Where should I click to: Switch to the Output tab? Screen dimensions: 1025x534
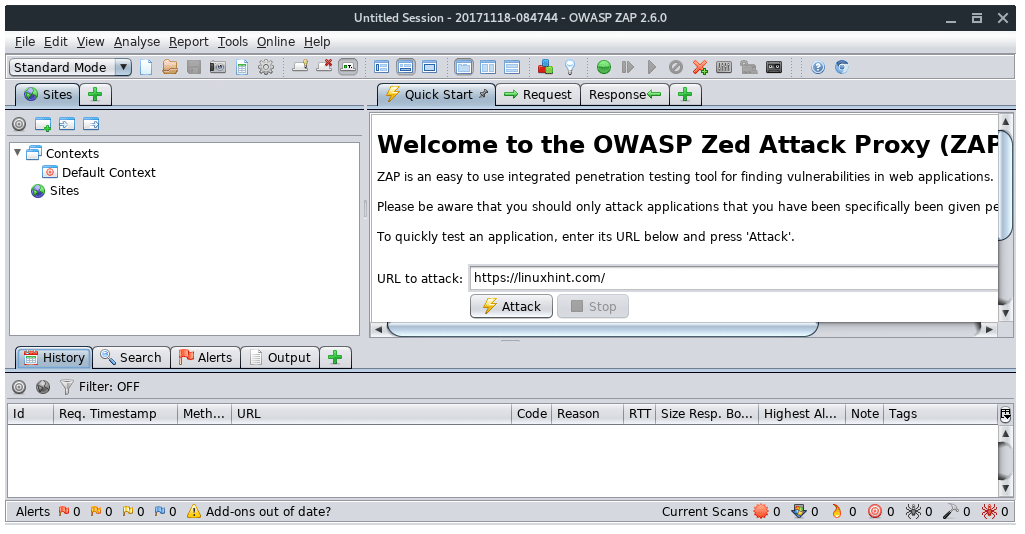click(x=280, y=358)
